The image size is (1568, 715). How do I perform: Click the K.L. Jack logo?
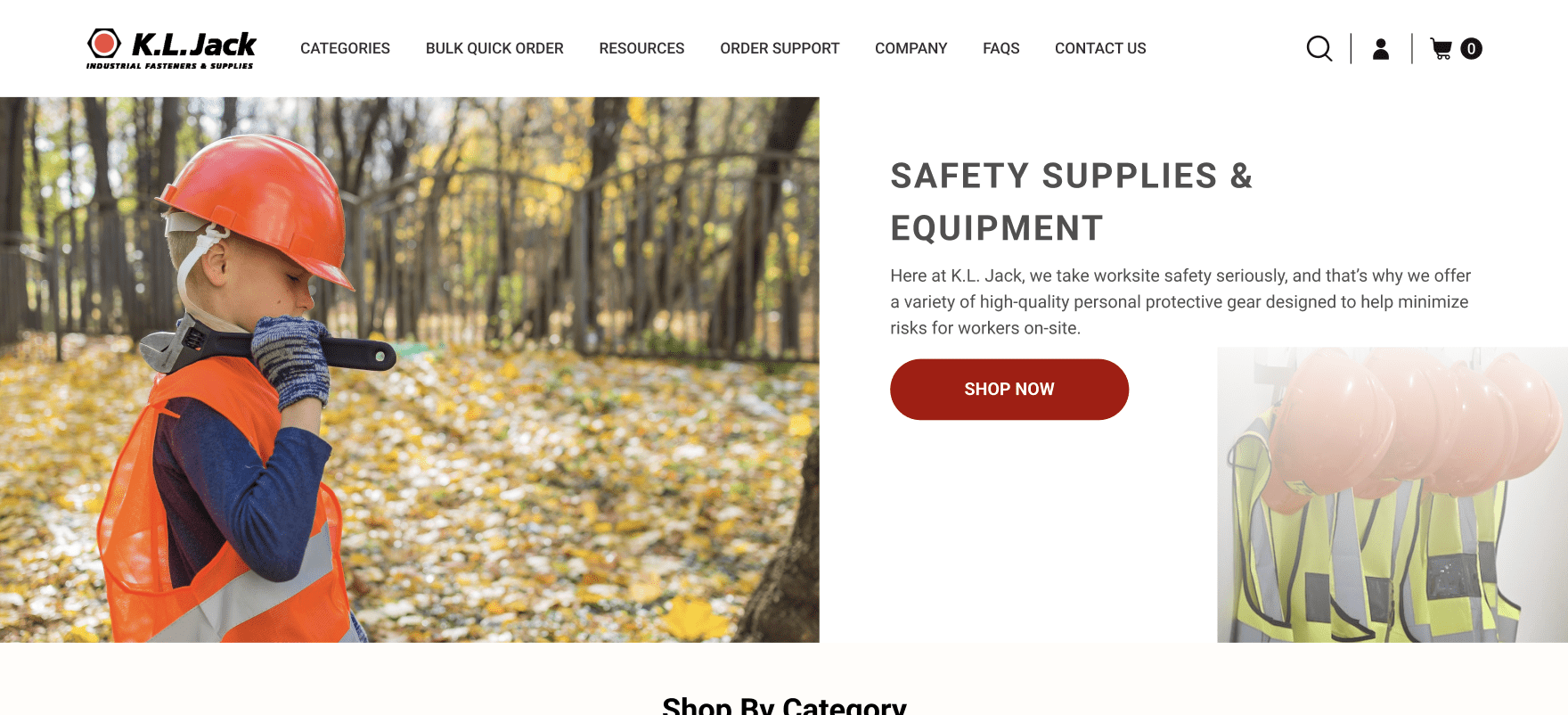coord(171,48)
